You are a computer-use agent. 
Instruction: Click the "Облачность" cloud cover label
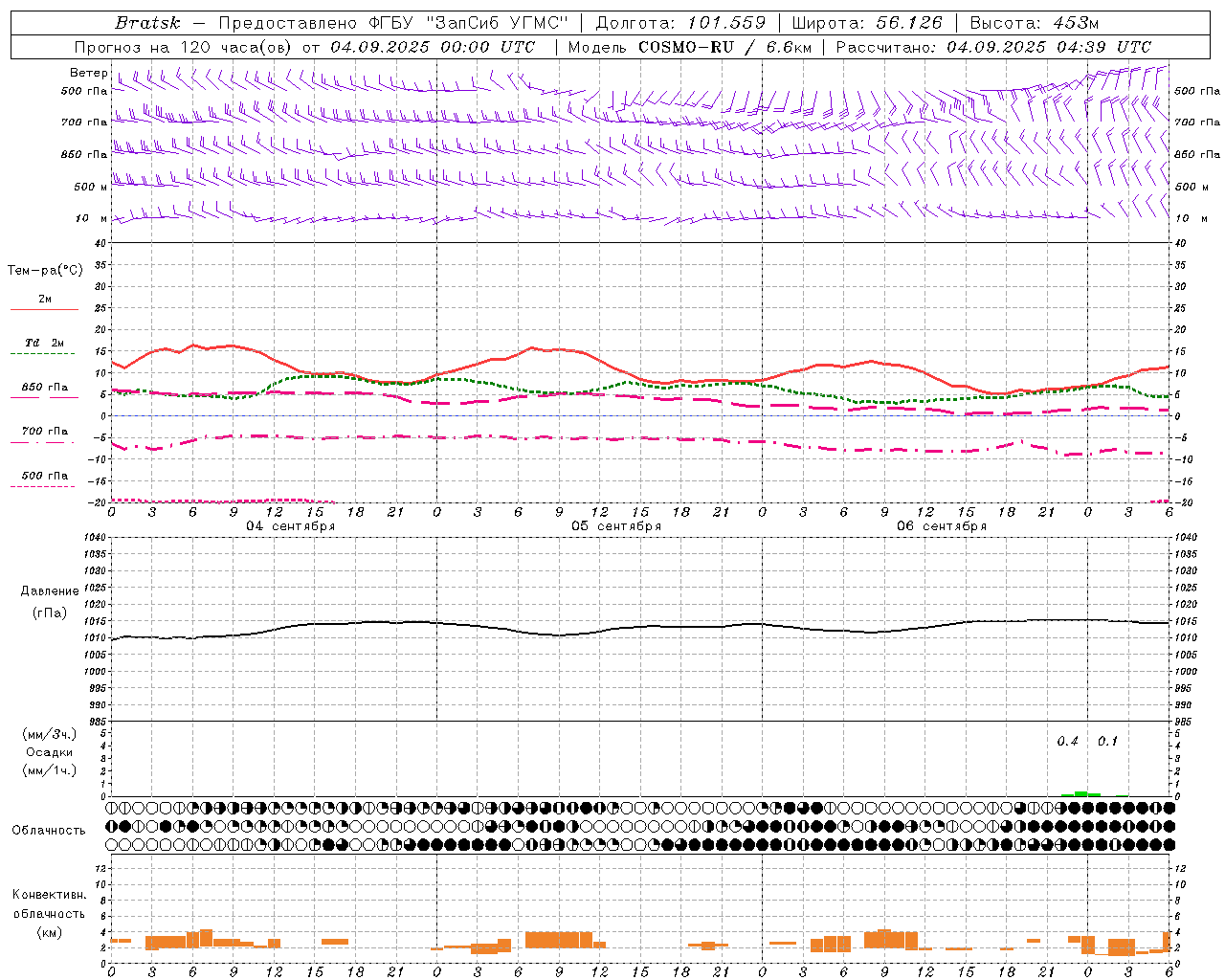tap(49, 830)
